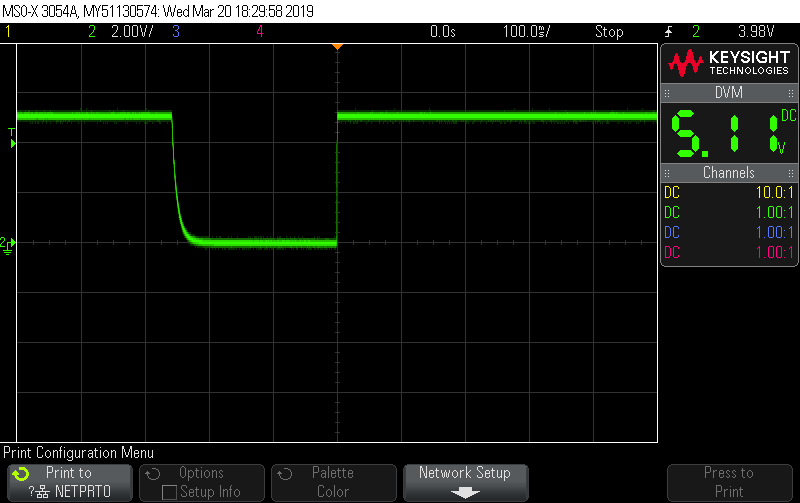Click the channel 2 ground reference marker
Viewport: 800px width, 503px height.
(8, 243)
